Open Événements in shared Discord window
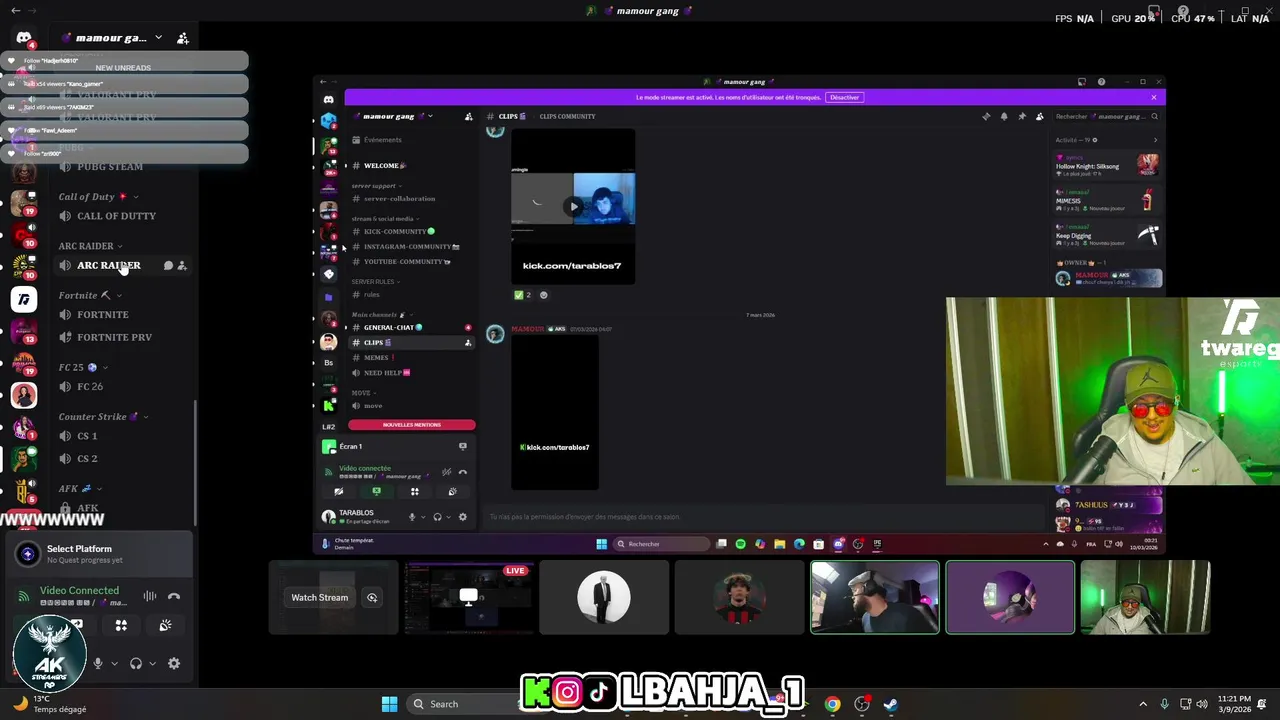 point(383,140)
